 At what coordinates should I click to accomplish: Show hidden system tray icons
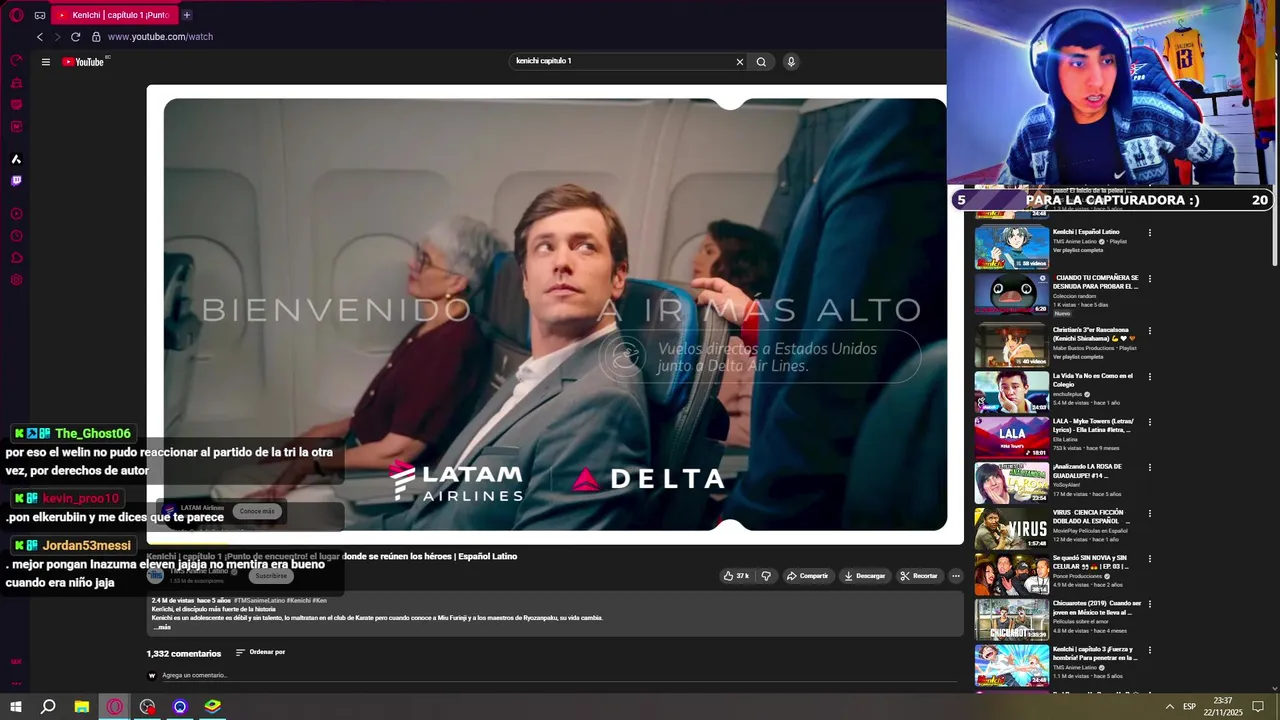(1169, 707)
